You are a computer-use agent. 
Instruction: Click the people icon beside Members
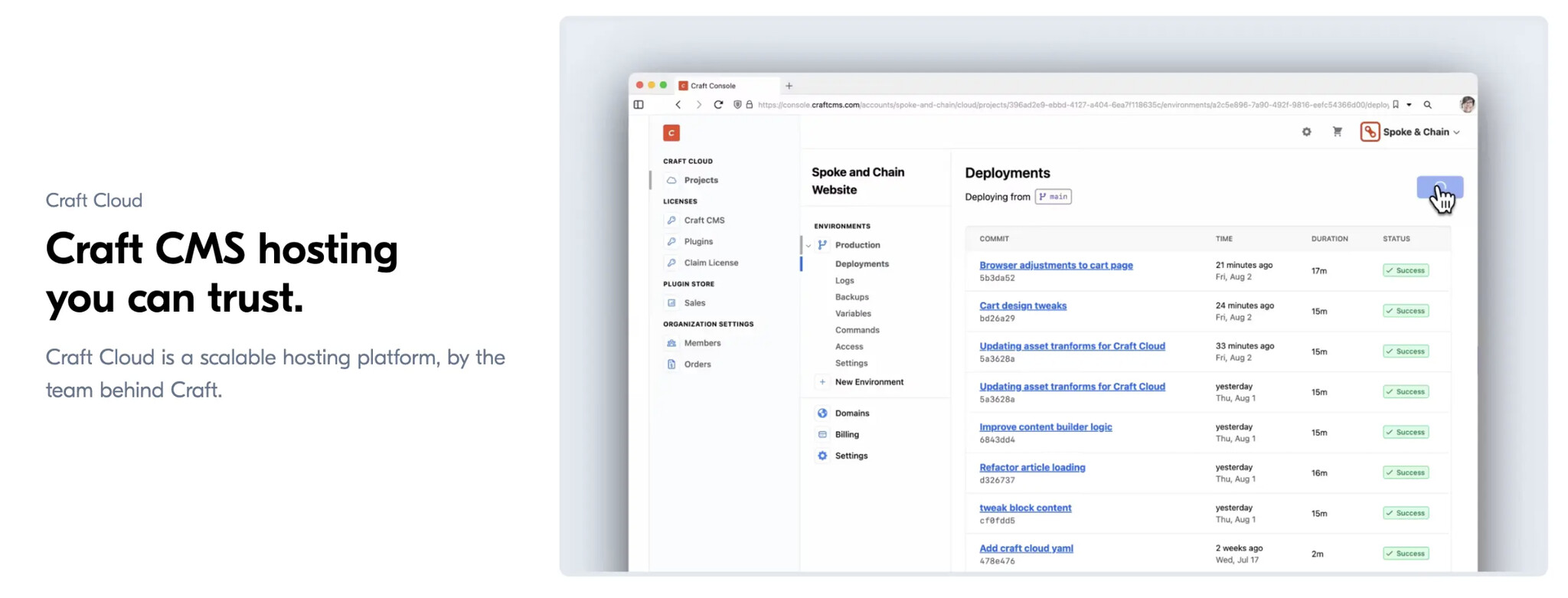(x=671, y=343)
